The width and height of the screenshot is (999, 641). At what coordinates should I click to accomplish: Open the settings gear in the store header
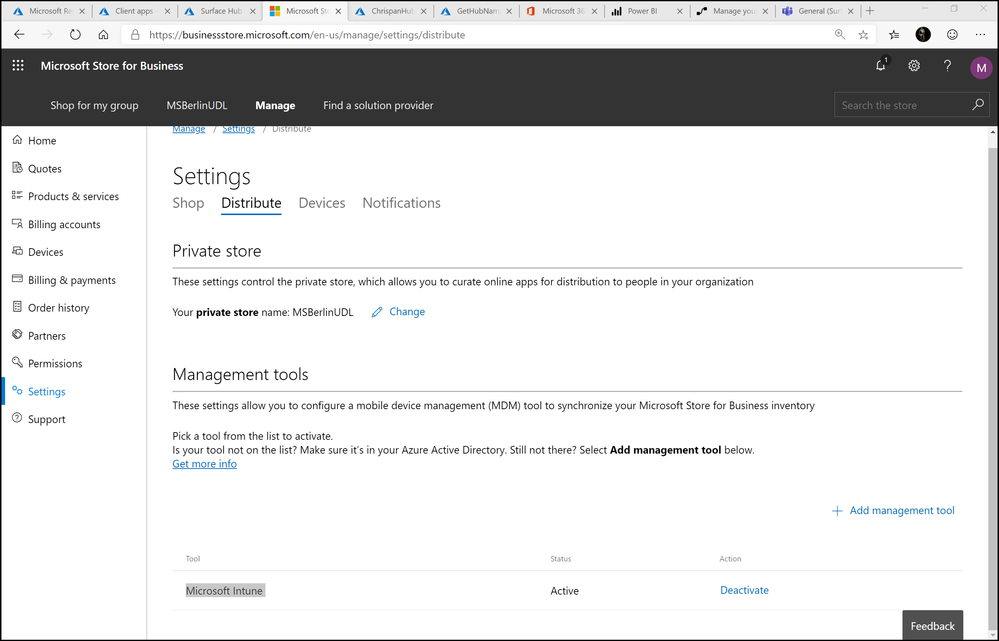point(914,66)
